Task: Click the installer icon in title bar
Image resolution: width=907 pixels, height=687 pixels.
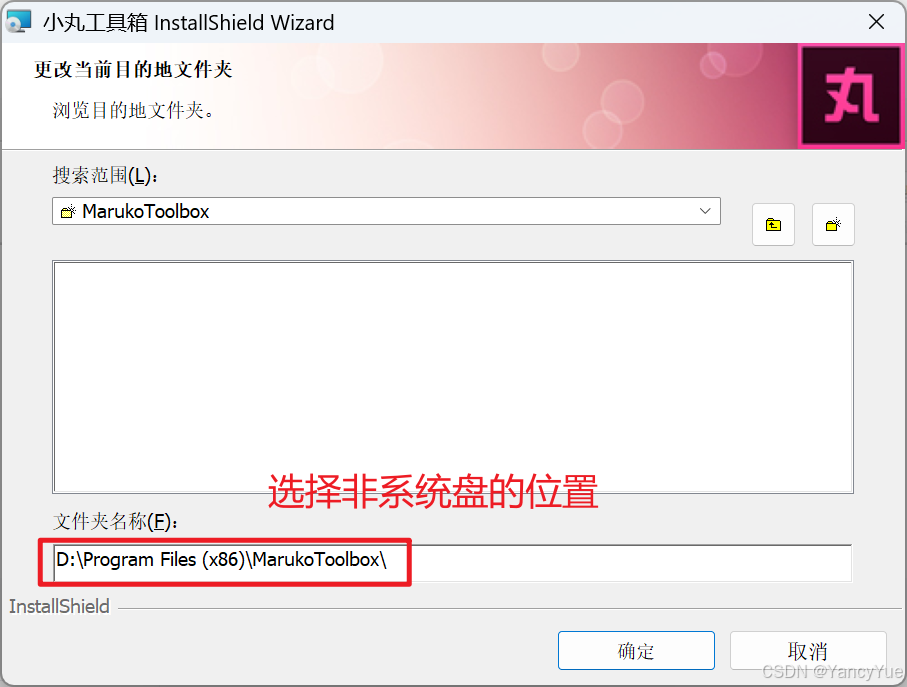Action: tap(18, 22)
